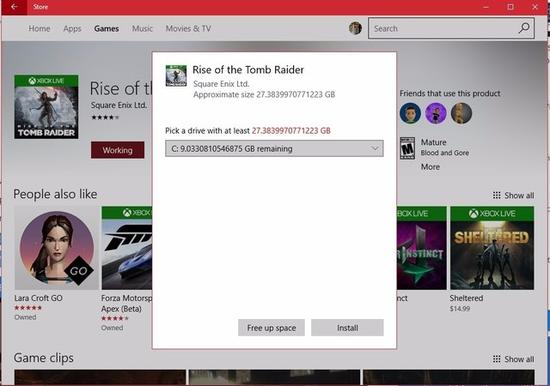Click the Lara Croft GO title text
550x386 pixels.
point(38,298)
